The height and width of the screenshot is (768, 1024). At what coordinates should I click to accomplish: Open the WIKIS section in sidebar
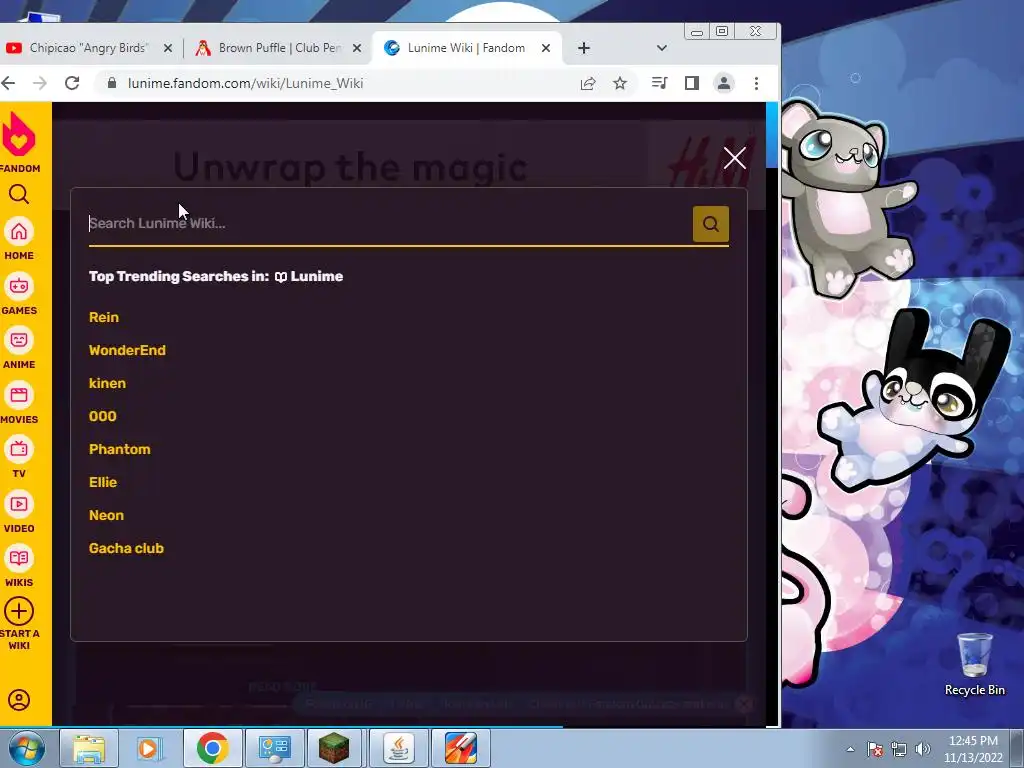tap(19, 566)
